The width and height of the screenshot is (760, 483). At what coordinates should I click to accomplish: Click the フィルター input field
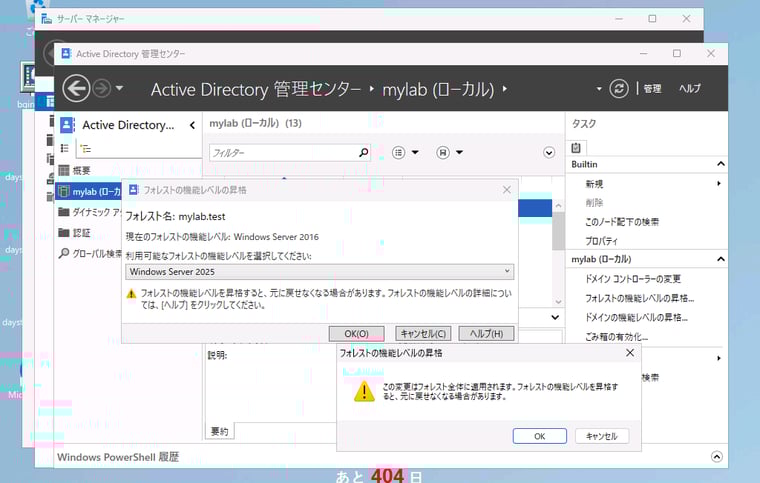pos(284,152)
